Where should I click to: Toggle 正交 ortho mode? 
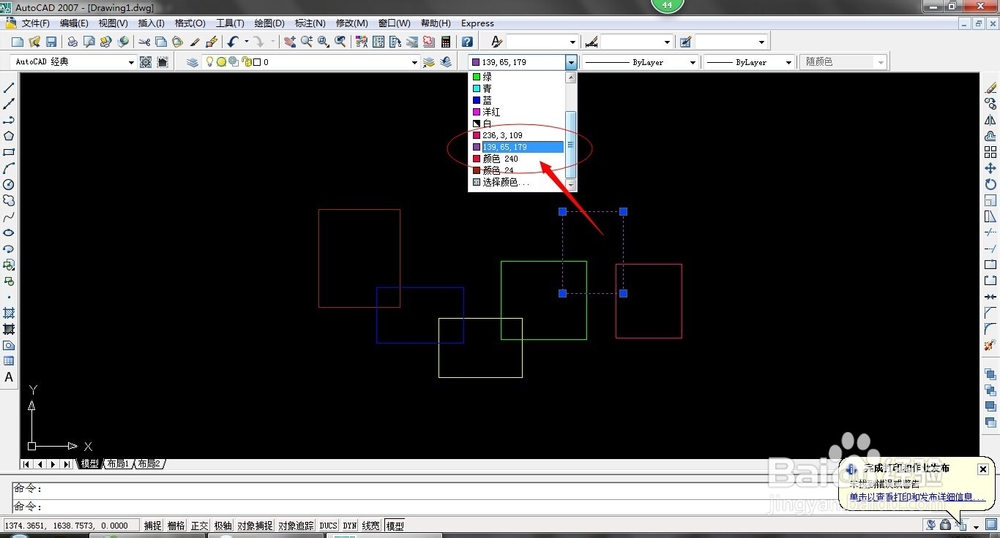click(200, 526)
